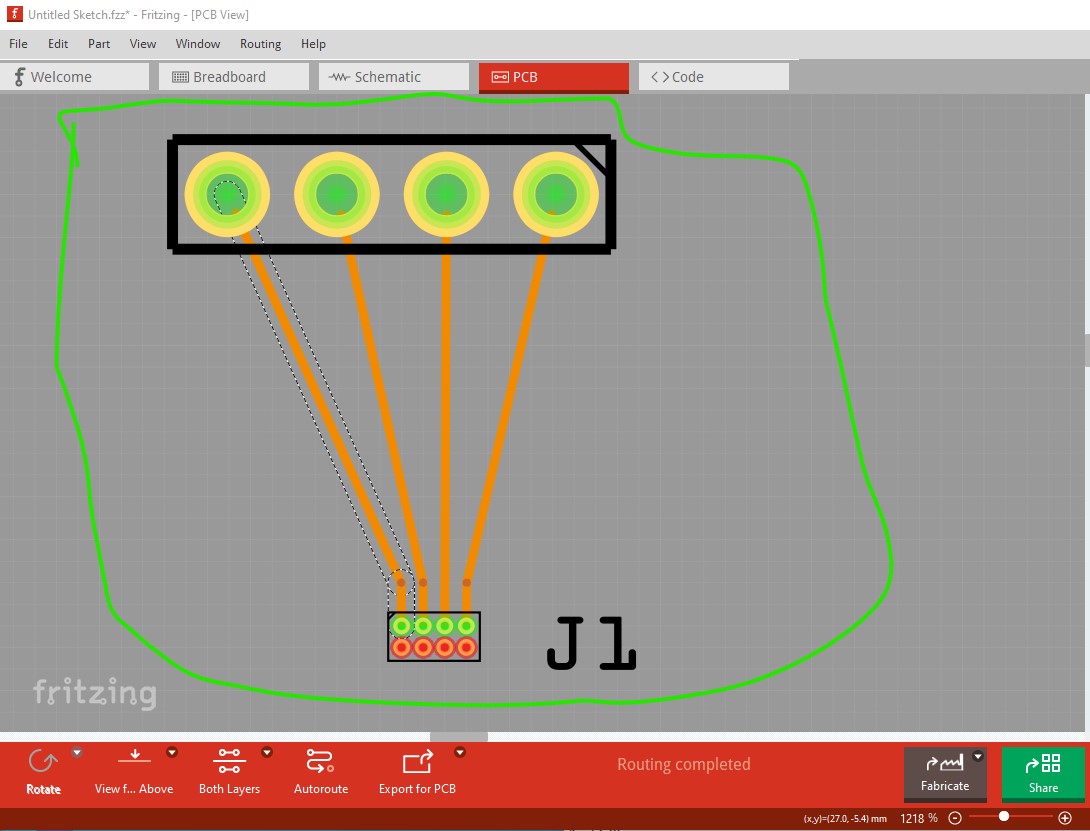This screenshot has height=831, width=1090.
Task: Switch to the Breadboard tab
Action: tap(233, 77)
